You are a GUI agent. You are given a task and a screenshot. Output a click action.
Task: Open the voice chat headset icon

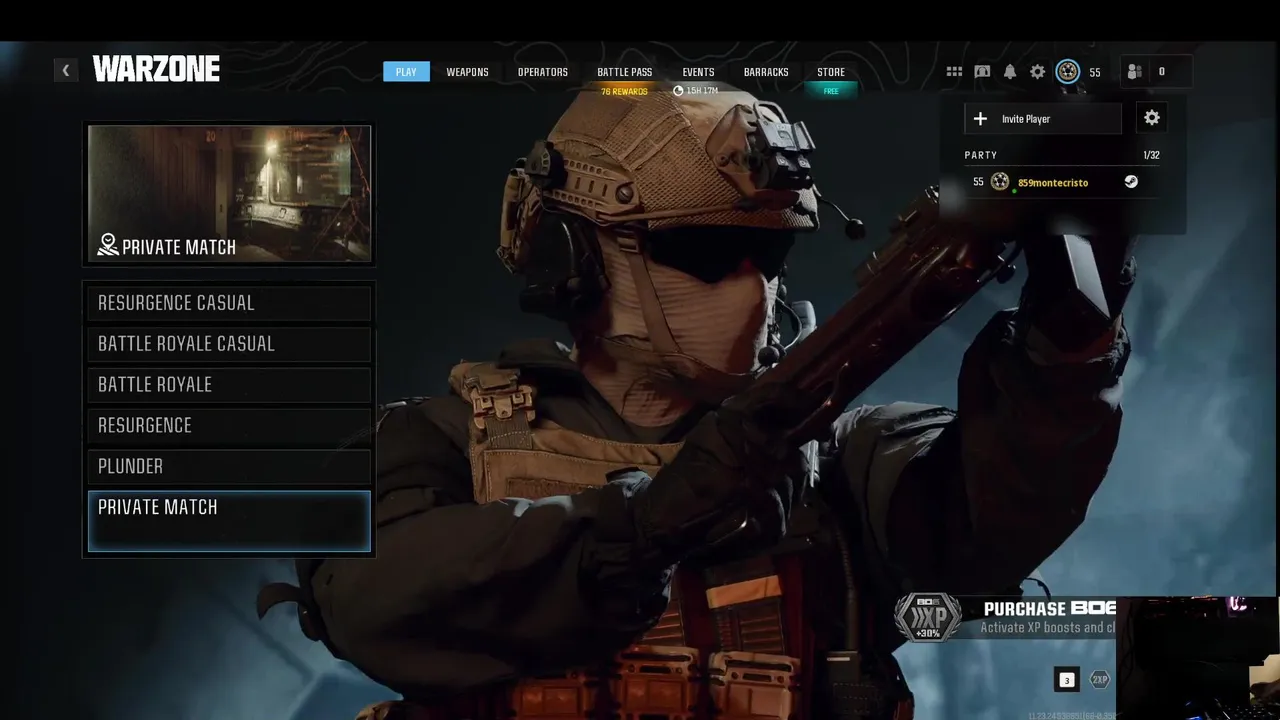(x=982, y=72)
